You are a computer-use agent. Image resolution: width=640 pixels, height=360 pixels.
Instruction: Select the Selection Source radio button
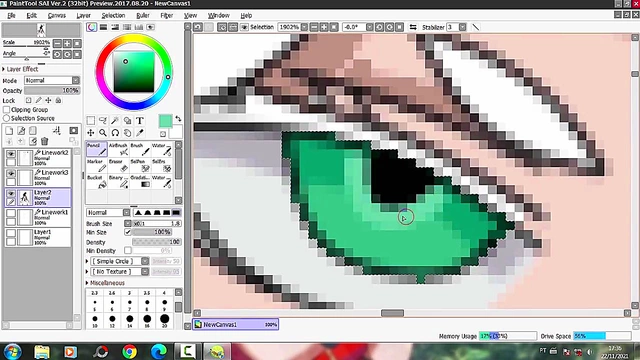coord(7,118)
